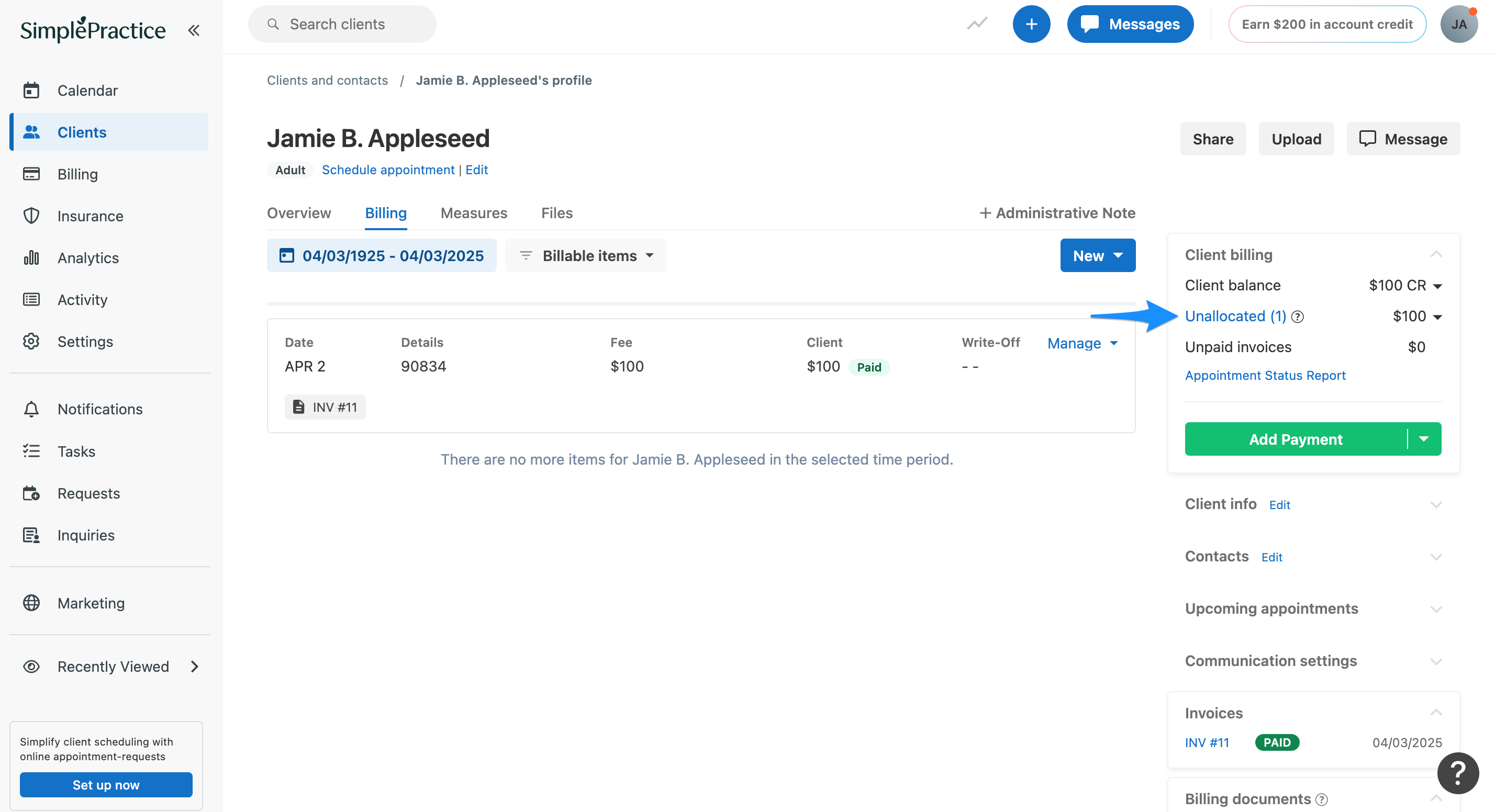Open the floating help question mark
The image size is (1495, 812).
point(1458,773)
